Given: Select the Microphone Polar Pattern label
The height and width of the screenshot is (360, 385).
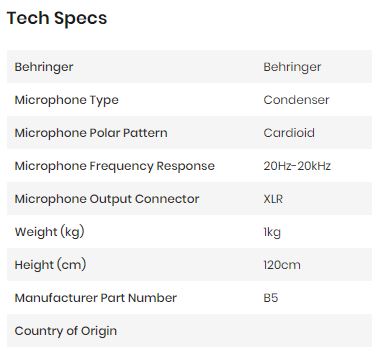Looking at the screenshot, I should pos(91,133).
